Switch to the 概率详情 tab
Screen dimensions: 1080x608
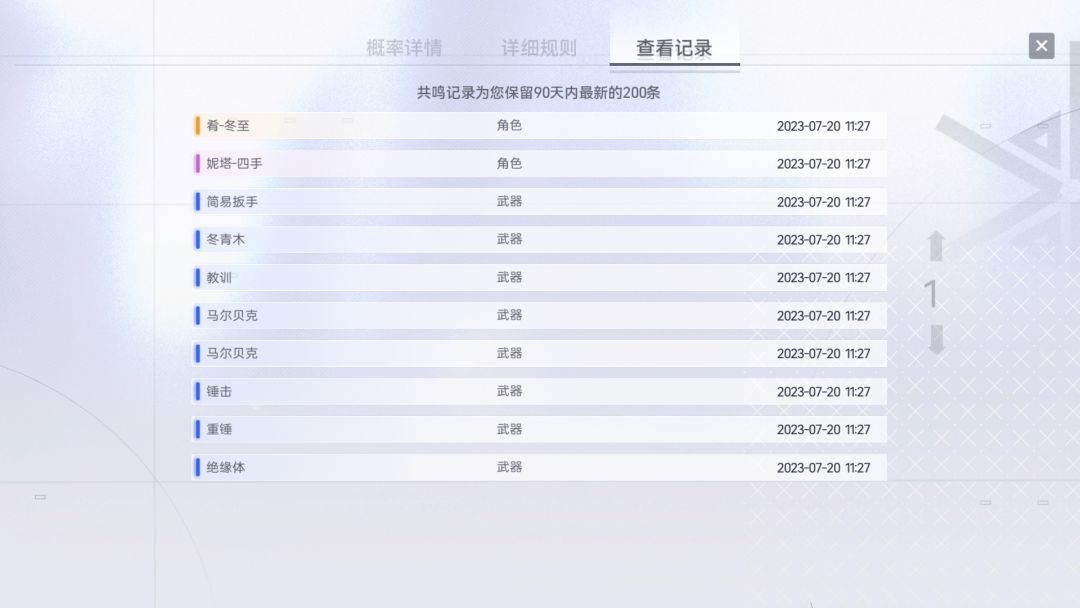404,48
